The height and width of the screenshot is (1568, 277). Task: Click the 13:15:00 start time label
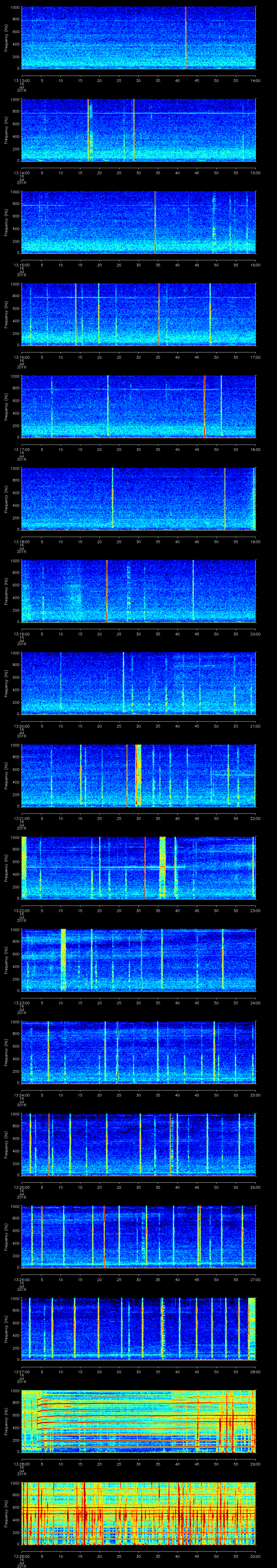(22, 265)
